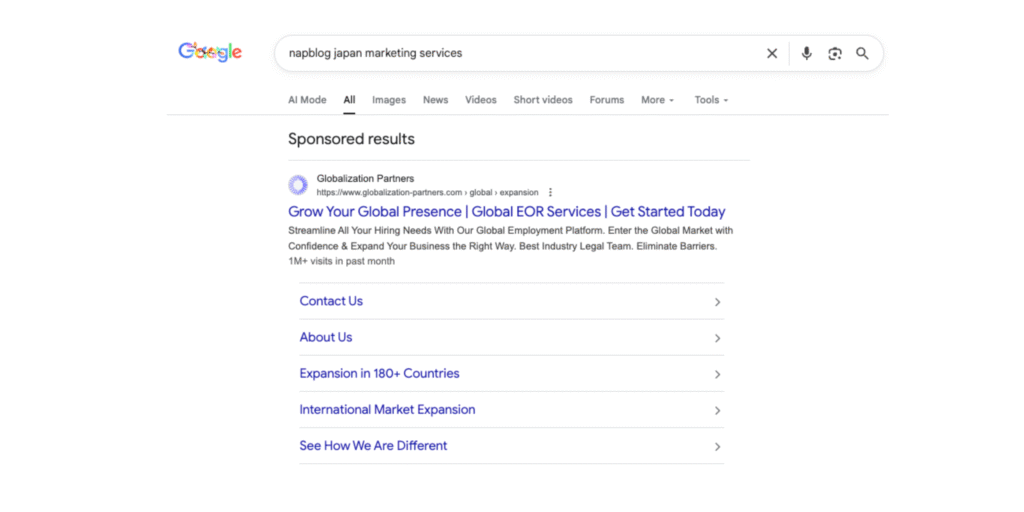The height and width of the screenshot is (512, 1024).
Task: Switch to Images tab
Action: (x=389, y=100)
